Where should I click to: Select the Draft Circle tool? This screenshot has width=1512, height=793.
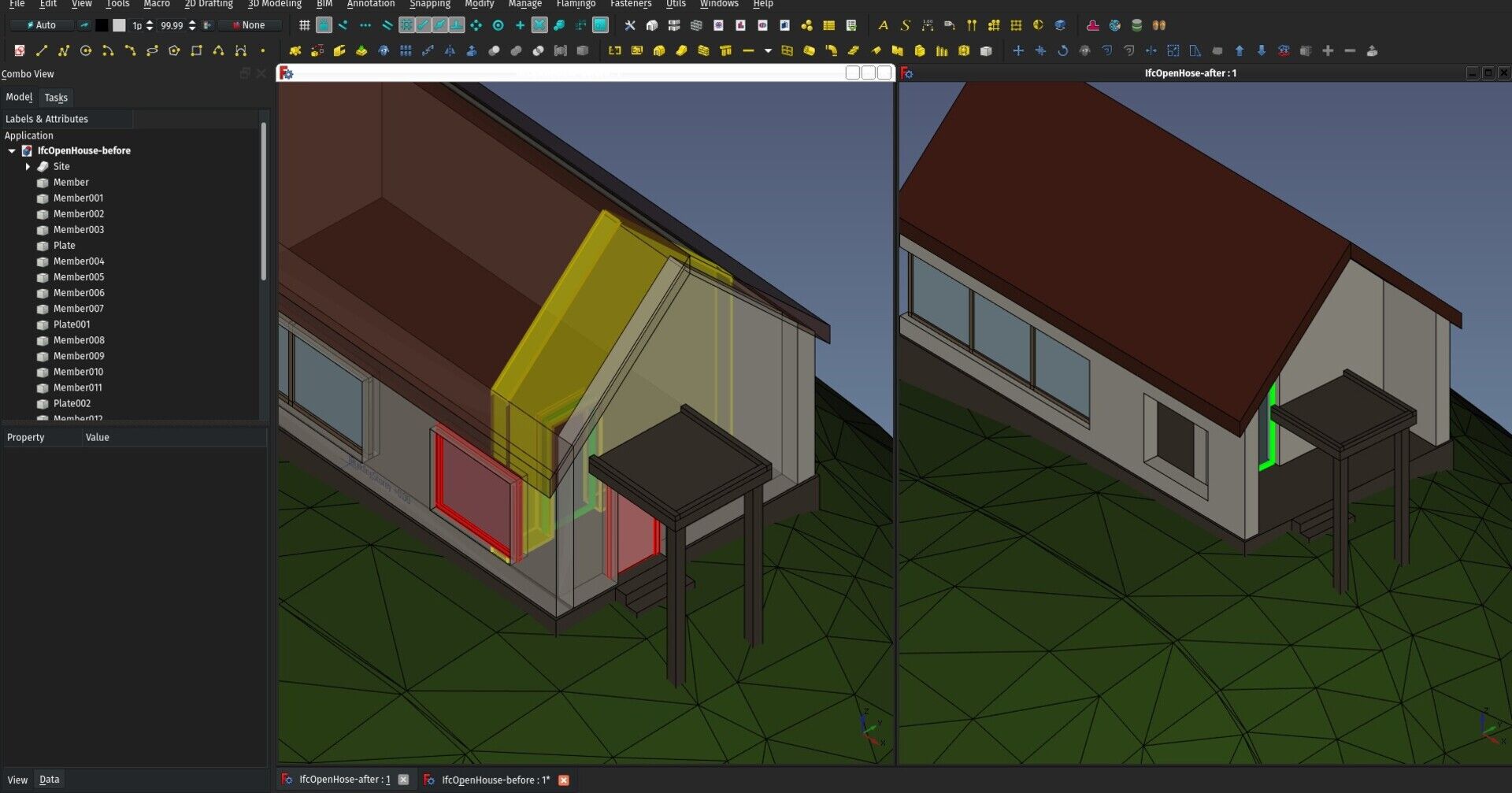[x=86, y=51]
